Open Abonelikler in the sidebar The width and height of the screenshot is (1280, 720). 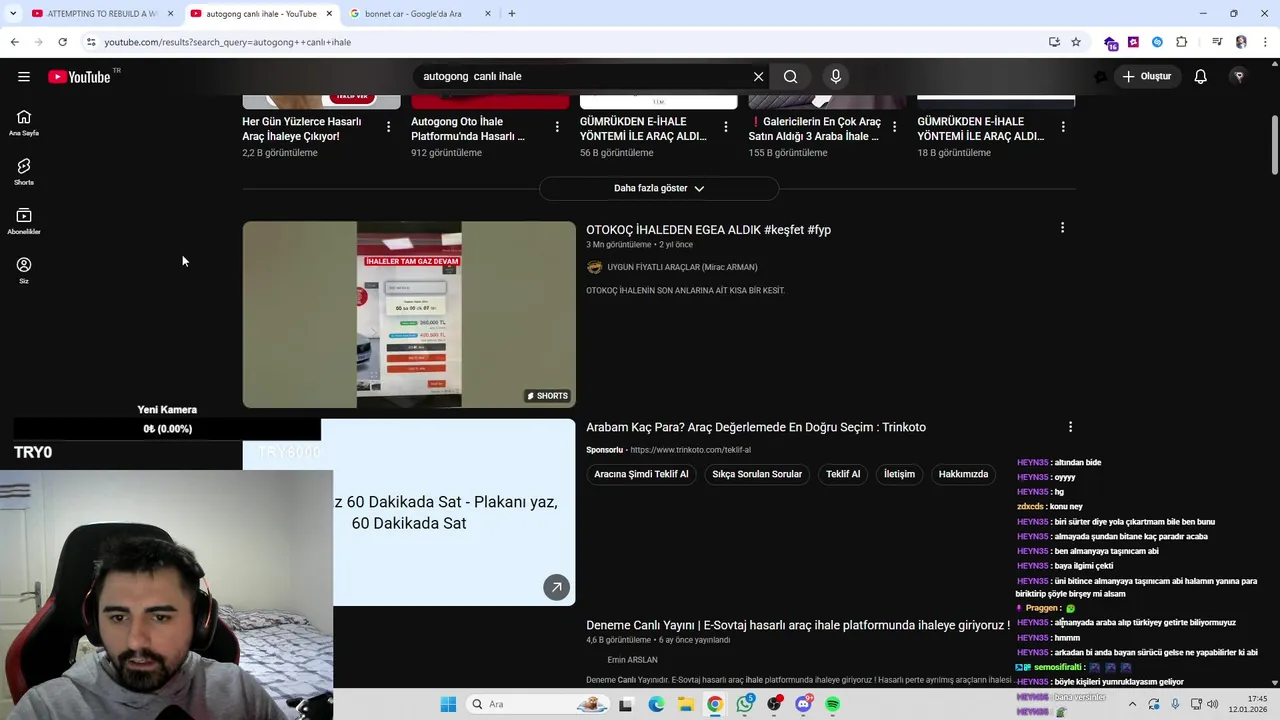click(x=24, y=221)
